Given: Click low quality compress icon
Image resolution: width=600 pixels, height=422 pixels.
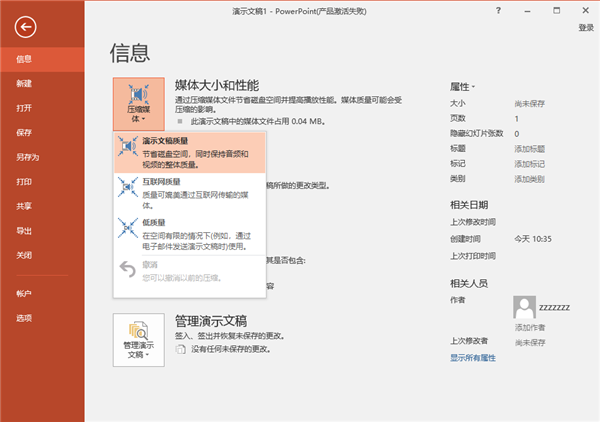Looking at the screenshot, I should pyautogui.click(x=128, y=228).
